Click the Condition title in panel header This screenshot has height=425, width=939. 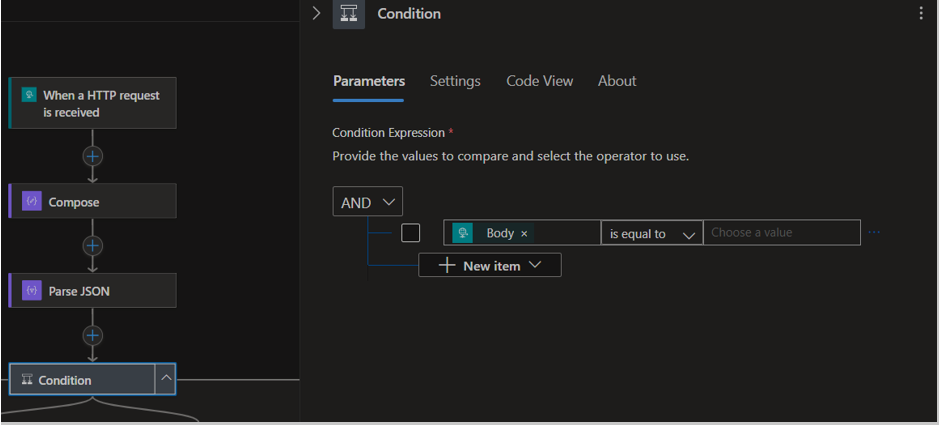[409, 14]
